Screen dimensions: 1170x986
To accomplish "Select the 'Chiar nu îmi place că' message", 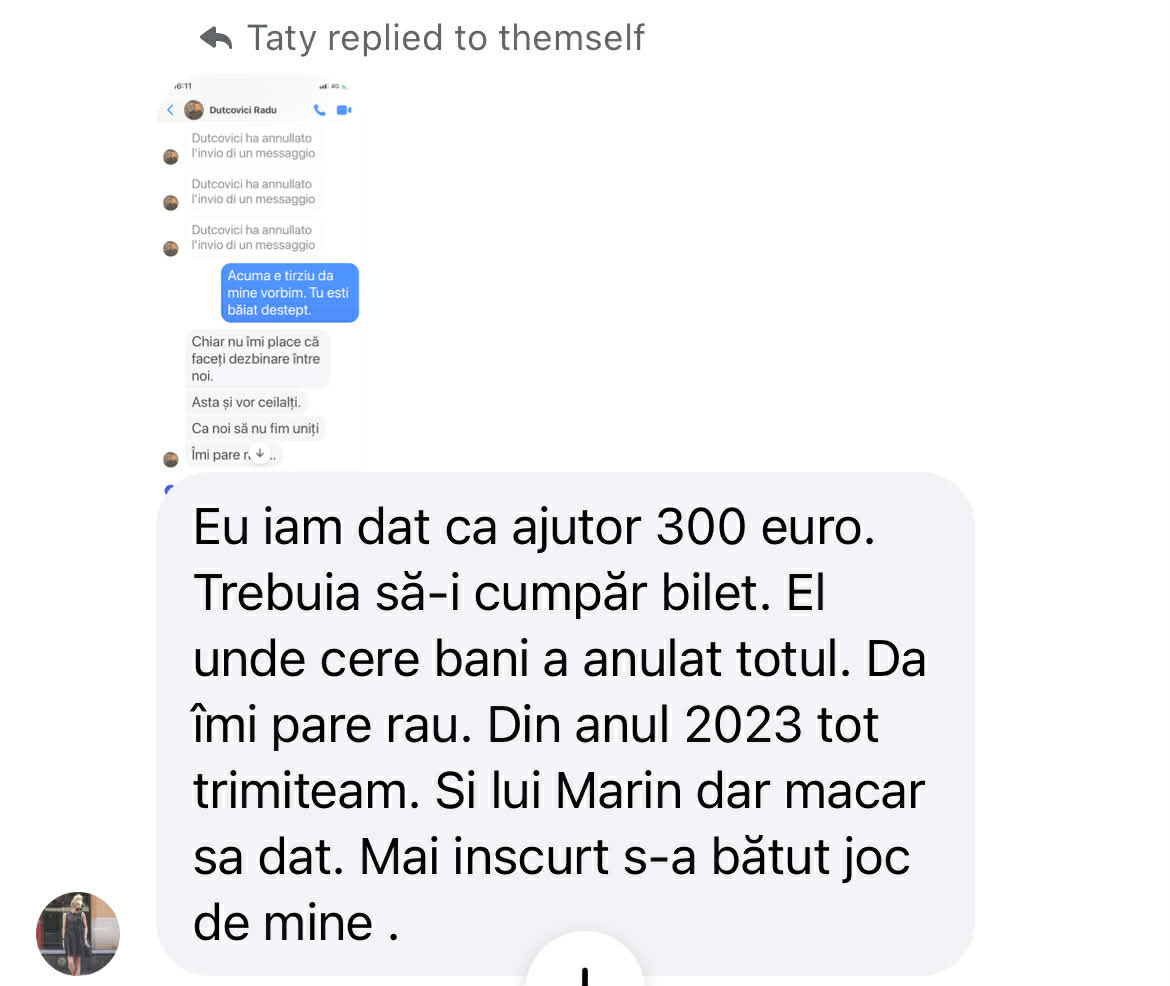I will coord(257,359).
